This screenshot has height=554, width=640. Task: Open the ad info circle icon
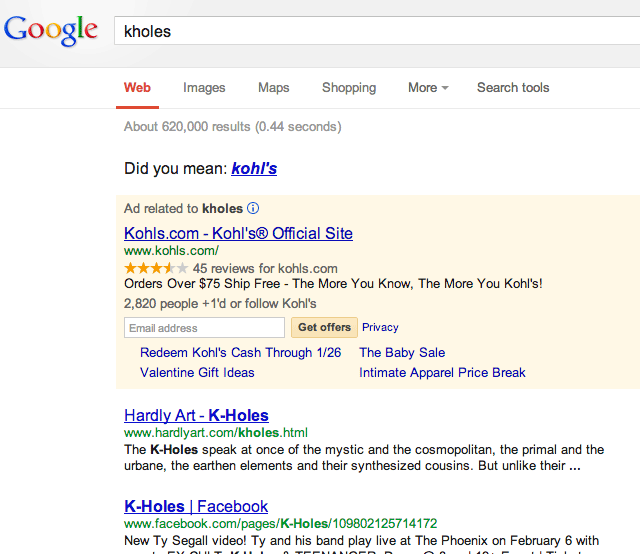pyautogui.click(x=253, y=208)
